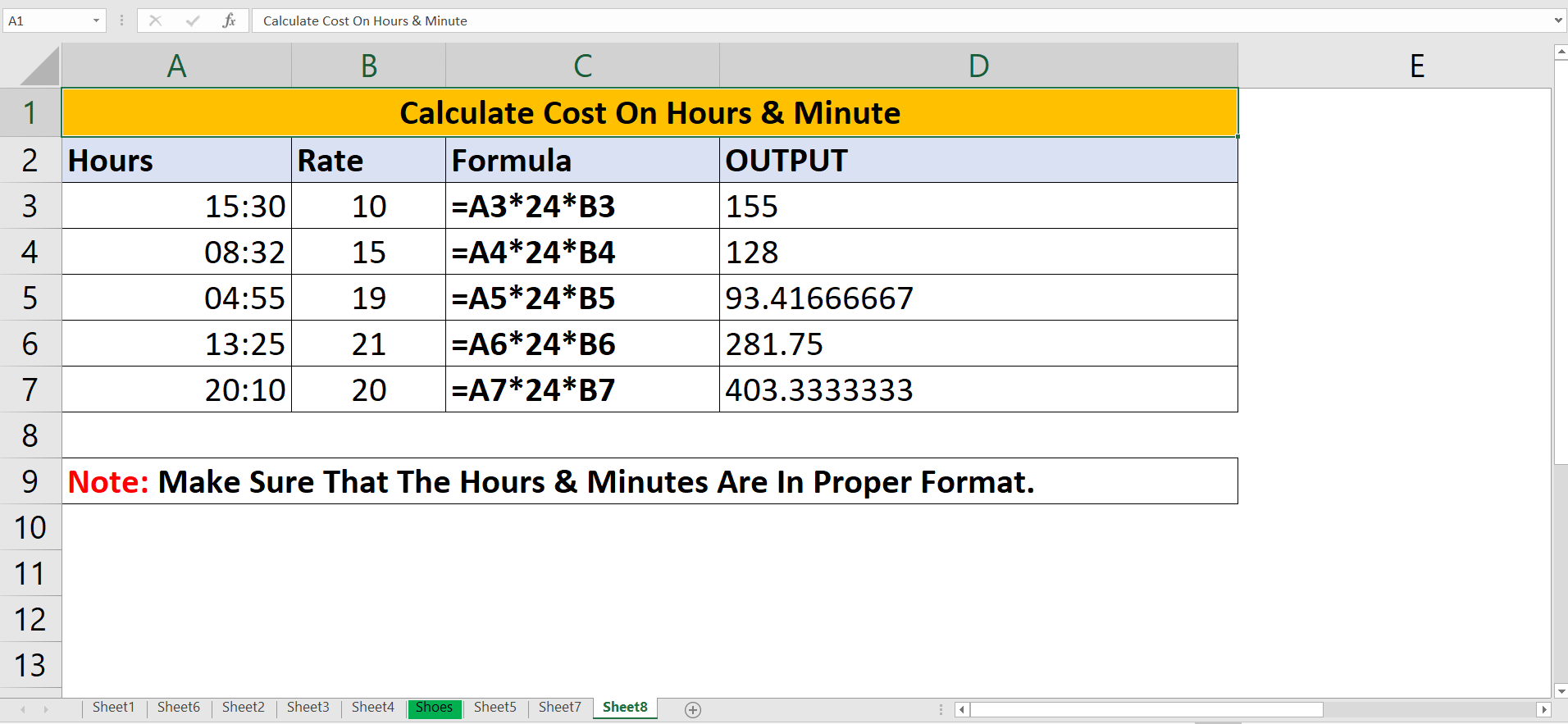
Task: Select the active Sheet8 tab
Action: point(625,707)
